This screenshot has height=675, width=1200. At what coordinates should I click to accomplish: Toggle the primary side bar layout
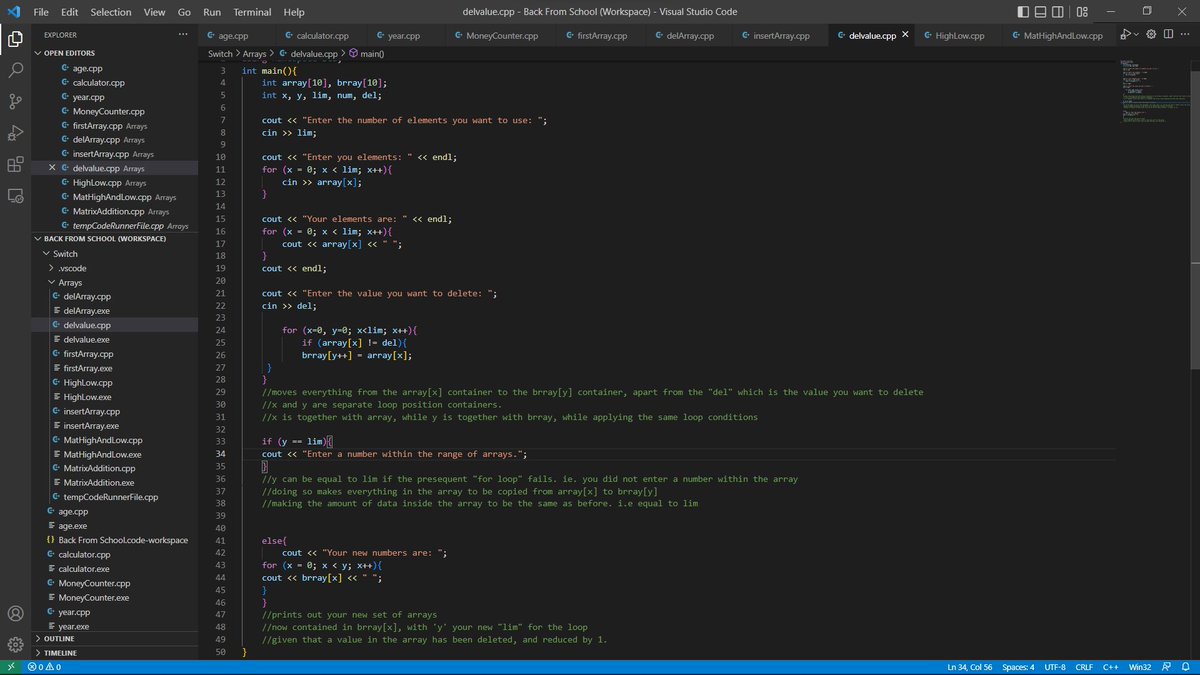1024,12
